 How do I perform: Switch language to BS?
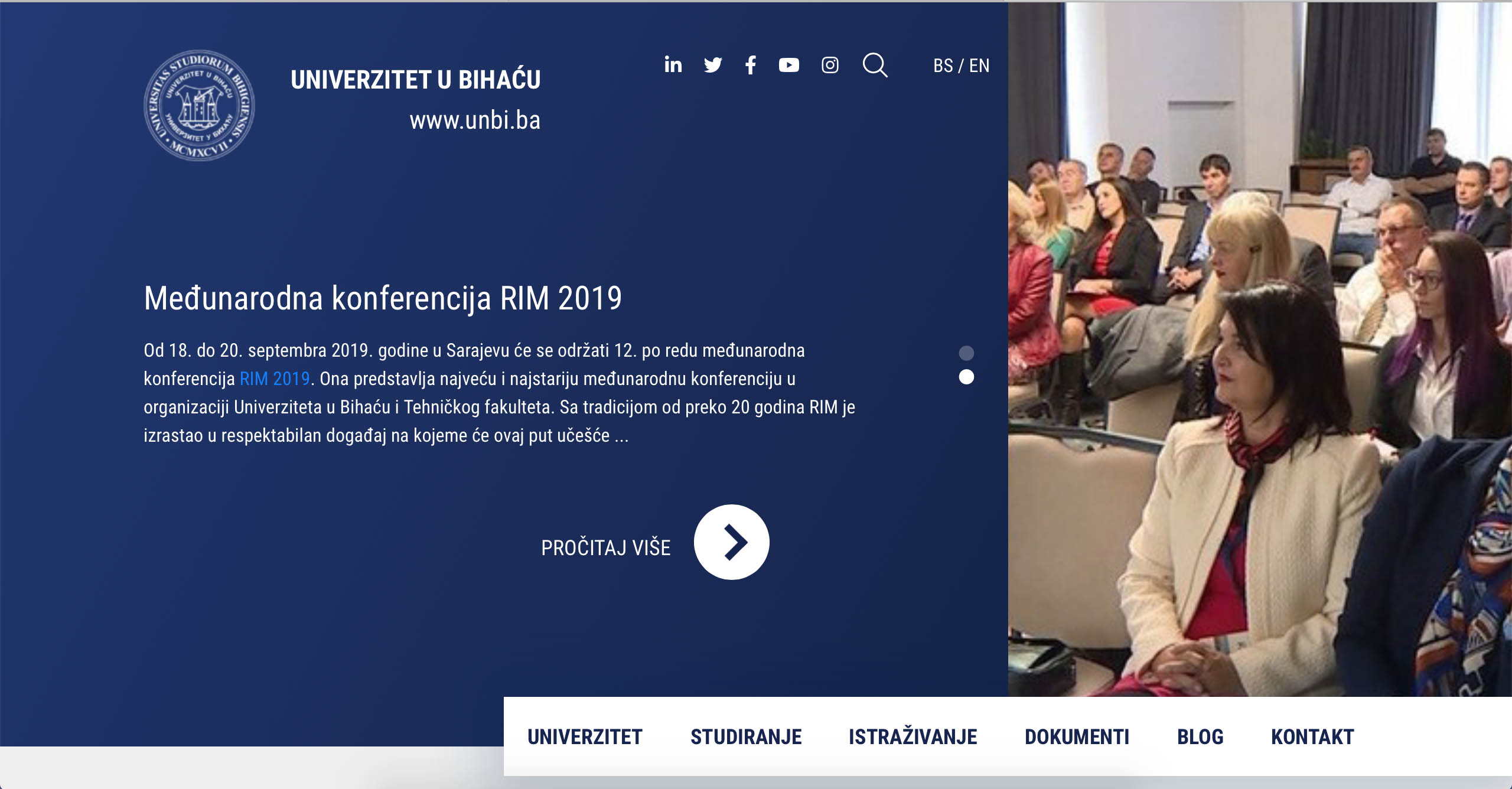[x=943, y=66]
